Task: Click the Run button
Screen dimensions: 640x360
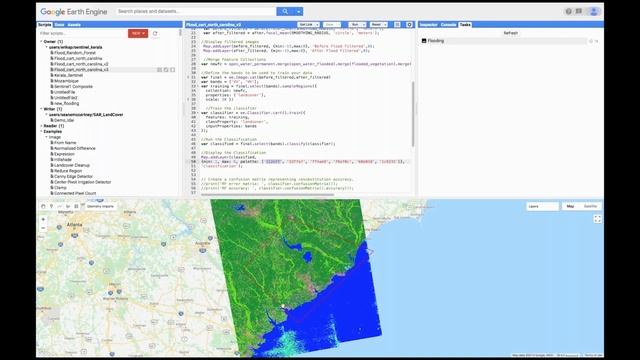Action: 357,25
